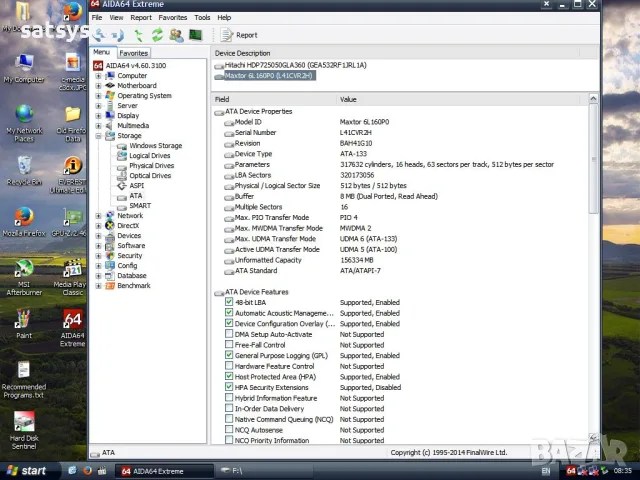Toggle Hardware Feature Control checkbox
The width and height of the screenshot is (640, 480).
point(229,366)
